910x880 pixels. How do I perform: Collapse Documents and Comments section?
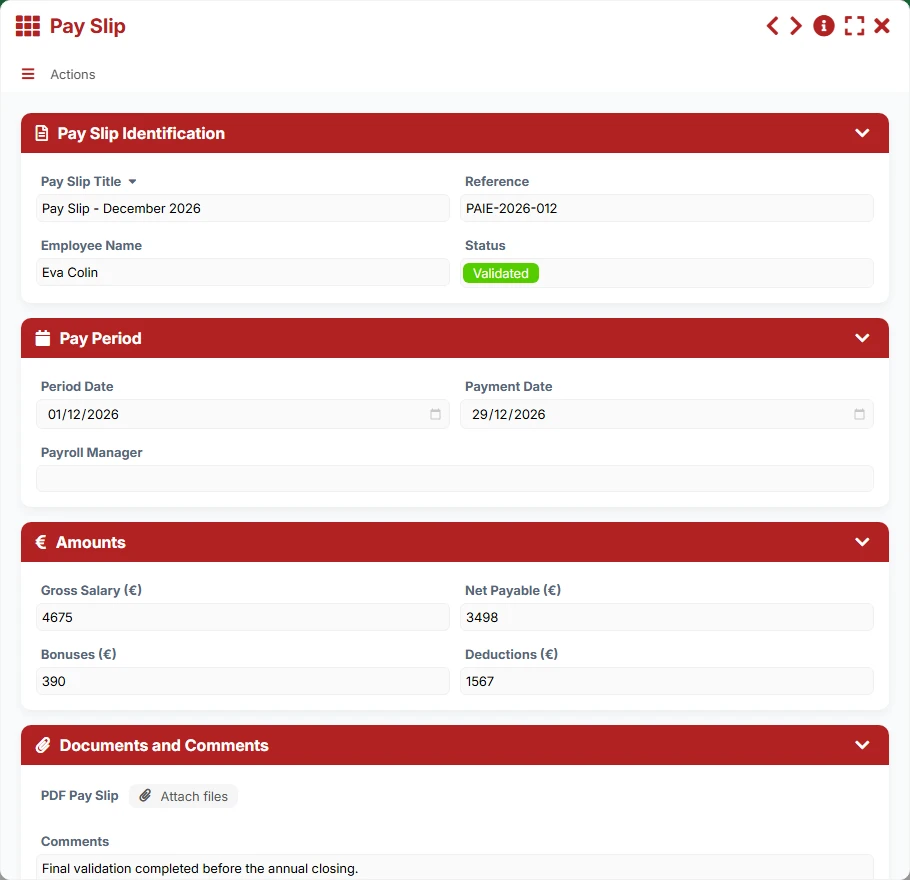pyautogui.click(x=862, y=745)
